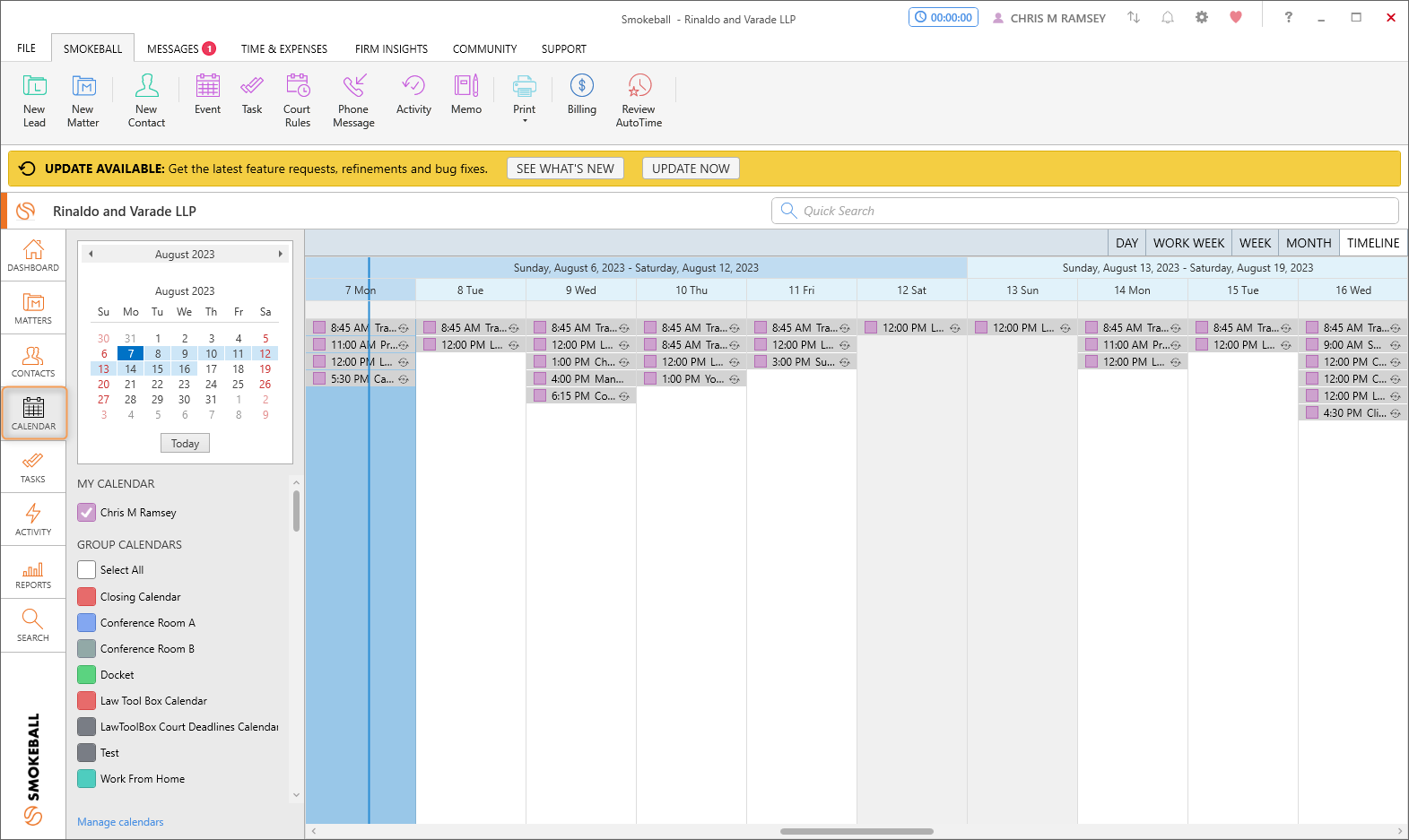Screen dimensions: 1409x840
Task: Select August 16 in mini calendar
Action: [x=184, y=369]
